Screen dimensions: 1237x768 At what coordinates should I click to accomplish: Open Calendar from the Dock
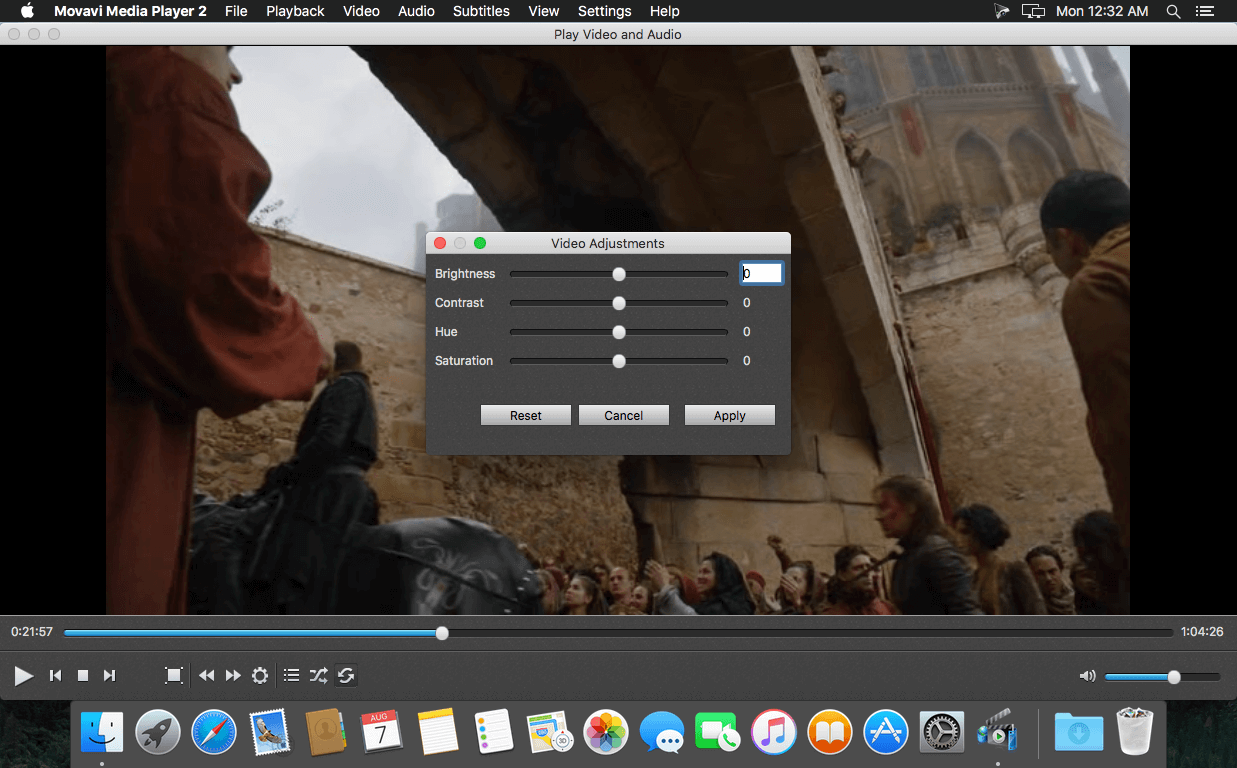pyautogui.click(x=381, y=732)
